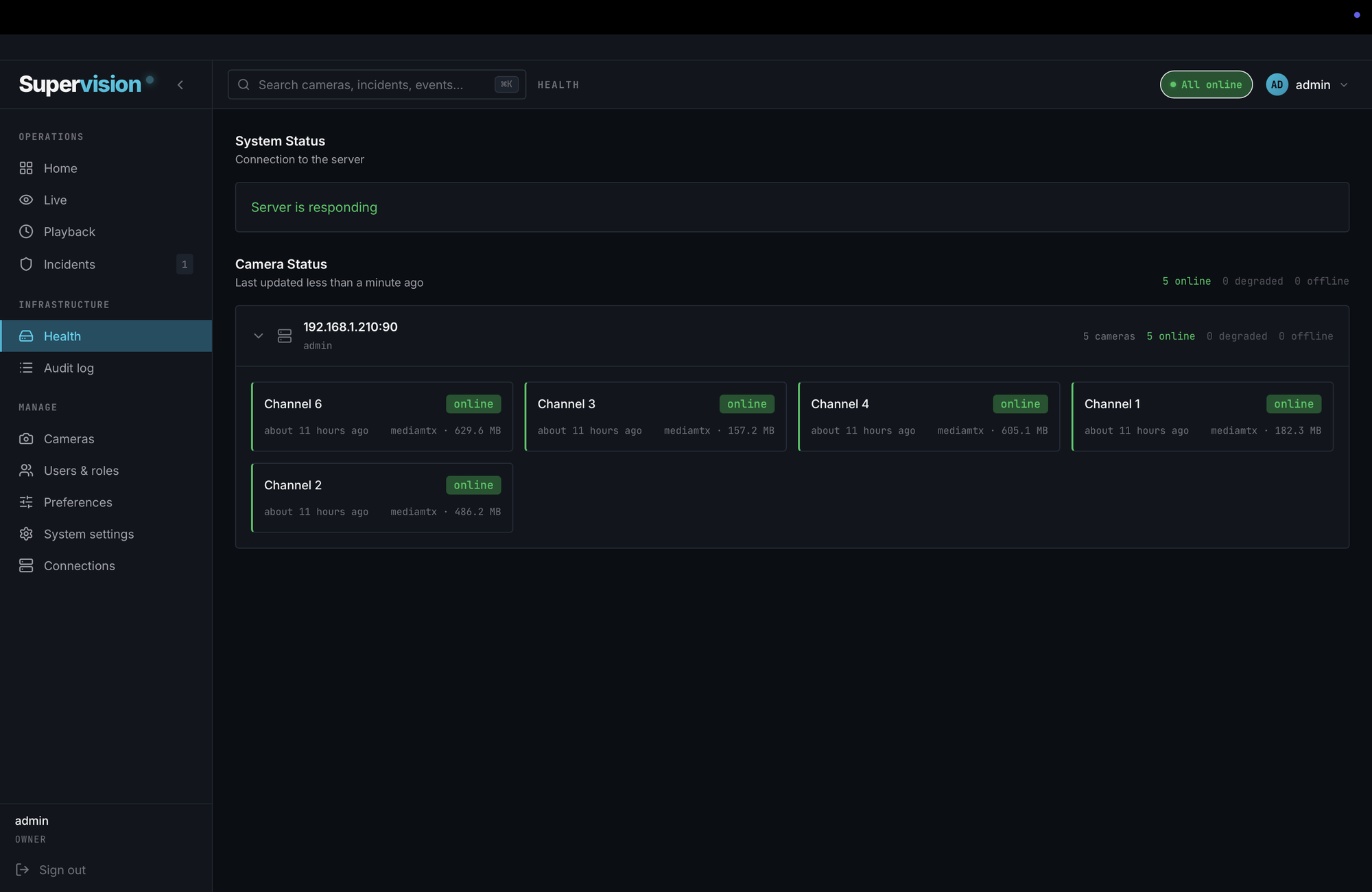Click the 5 cameras count in server row
The image size is (1372, 892).
(1109, 336)
